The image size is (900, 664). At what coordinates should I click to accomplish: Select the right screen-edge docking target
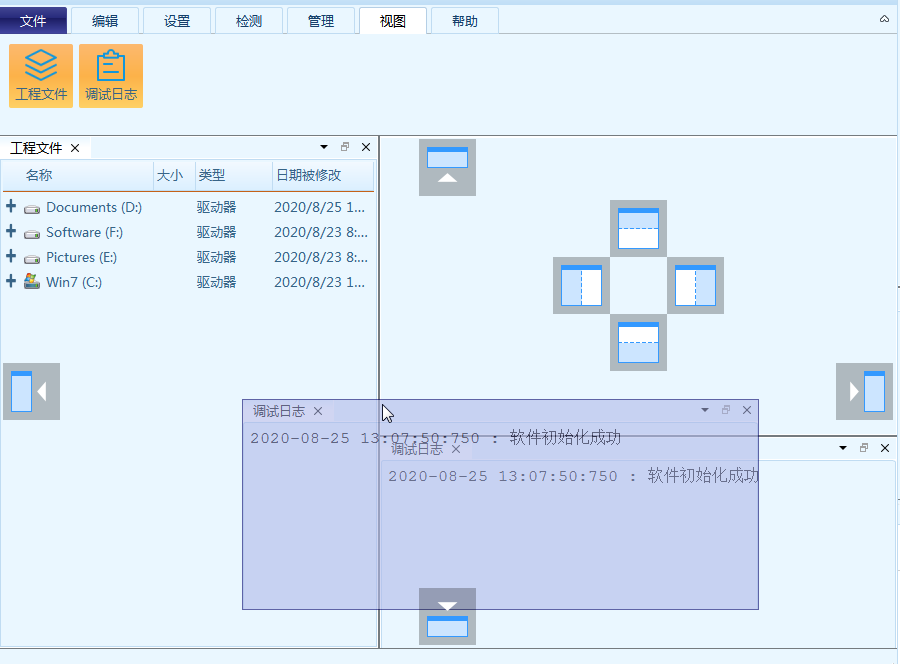[x=864, y=391]
